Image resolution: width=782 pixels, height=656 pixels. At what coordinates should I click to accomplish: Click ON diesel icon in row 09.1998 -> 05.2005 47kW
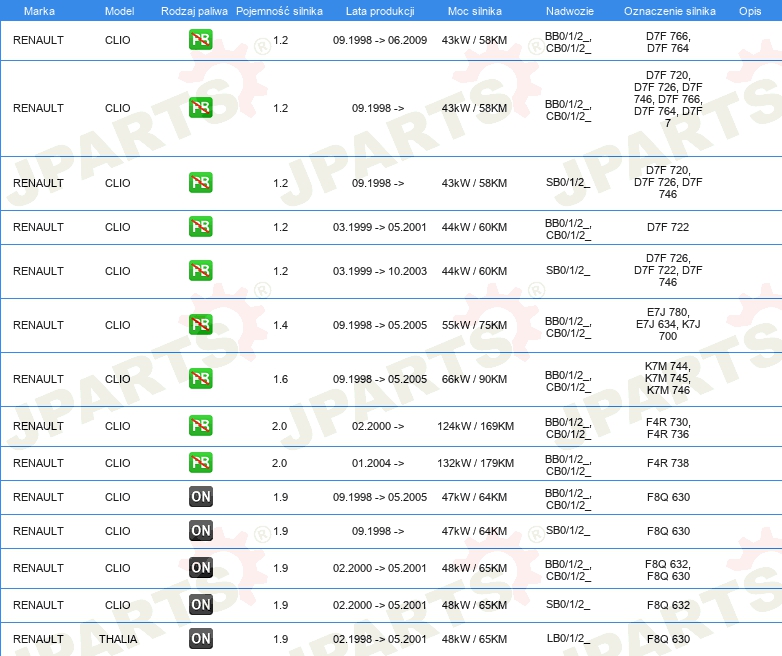[200, 496]
